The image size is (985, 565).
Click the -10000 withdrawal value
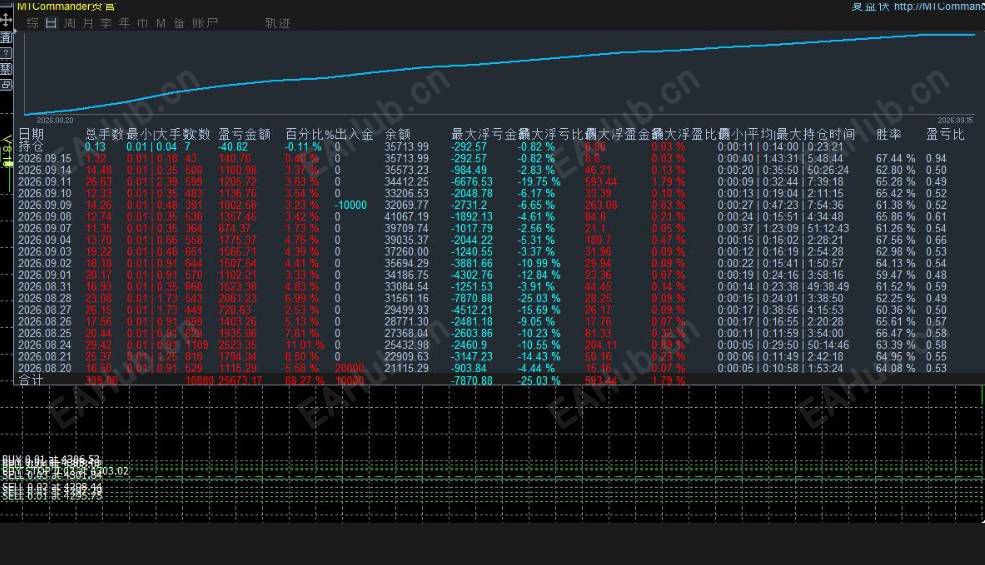pyautogui.click(x=351, y=205)
